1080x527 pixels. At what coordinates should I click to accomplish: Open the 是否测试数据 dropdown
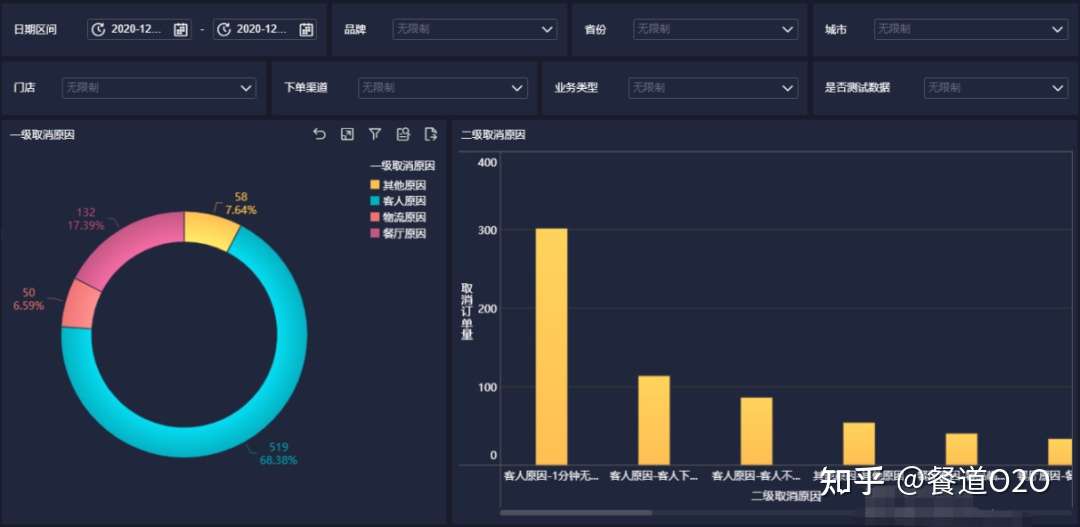point(996,88)
